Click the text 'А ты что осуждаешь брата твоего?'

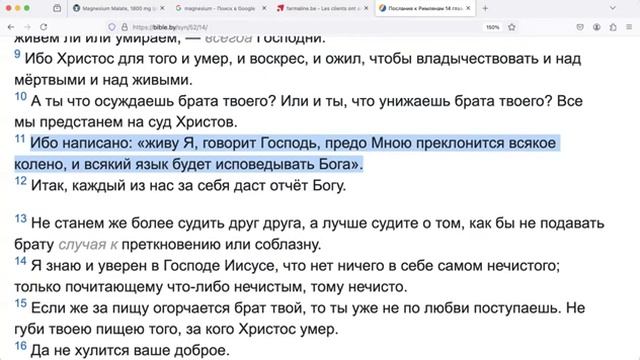click(154, 101)
